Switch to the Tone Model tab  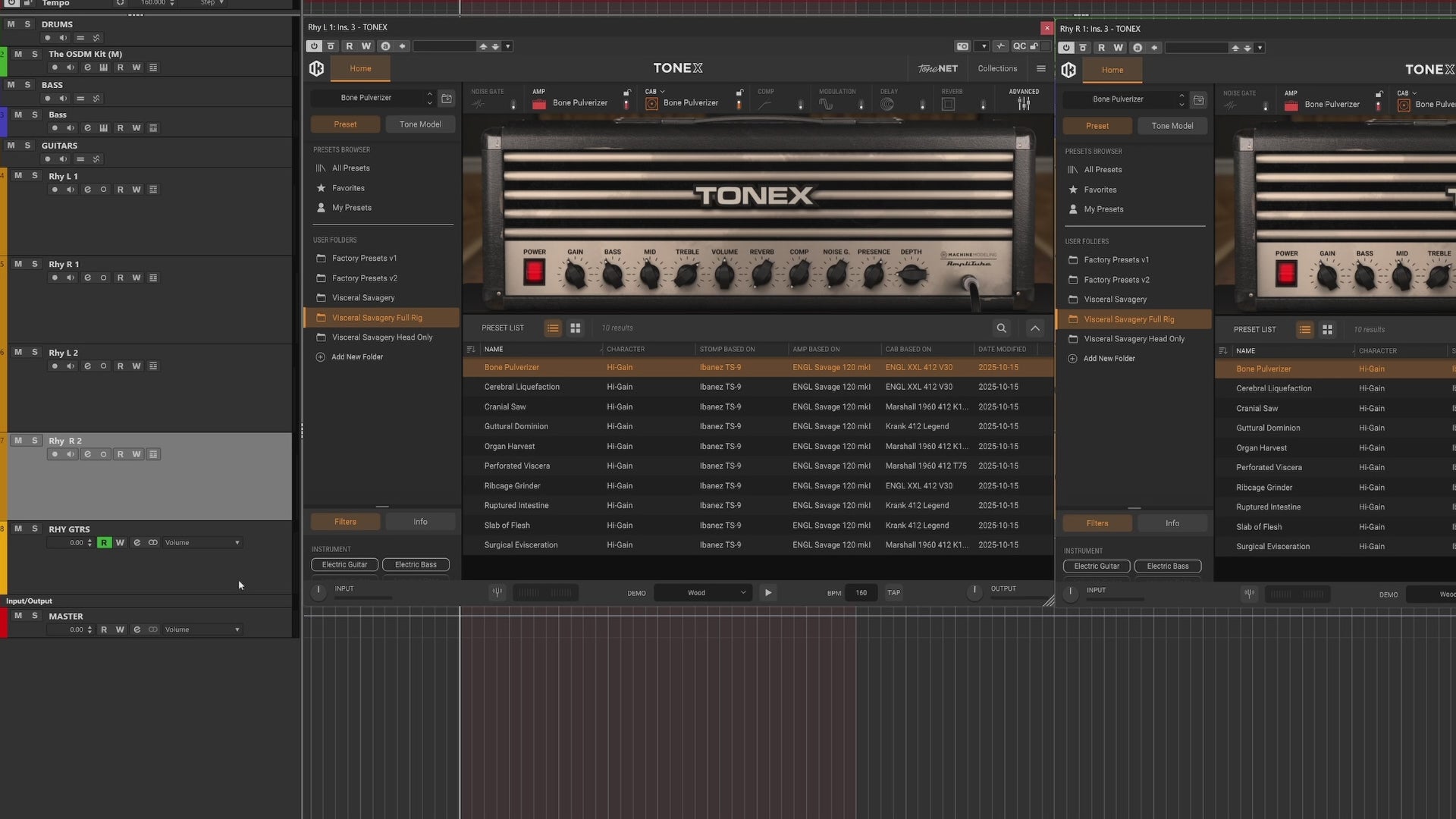tap(420, 124)
